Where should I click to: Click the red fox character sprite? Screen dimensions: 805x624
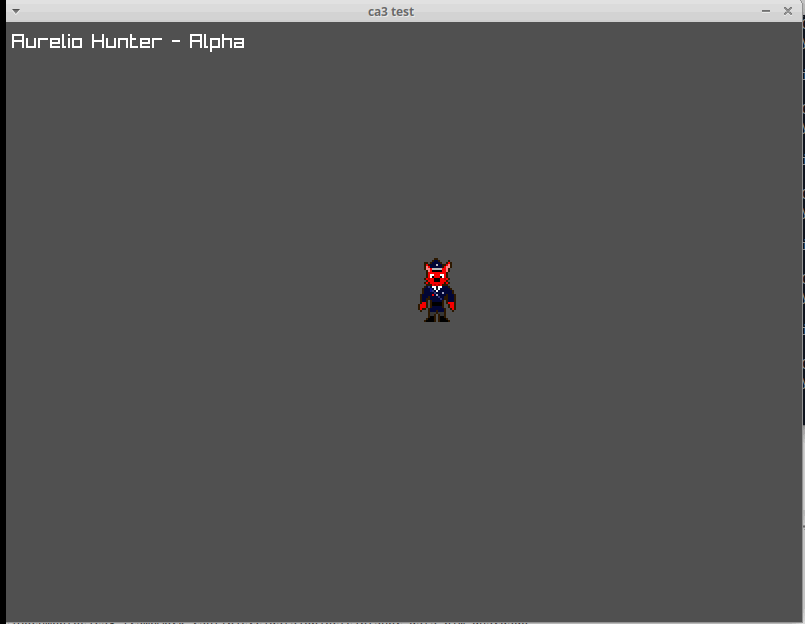[x=437, y=290]
